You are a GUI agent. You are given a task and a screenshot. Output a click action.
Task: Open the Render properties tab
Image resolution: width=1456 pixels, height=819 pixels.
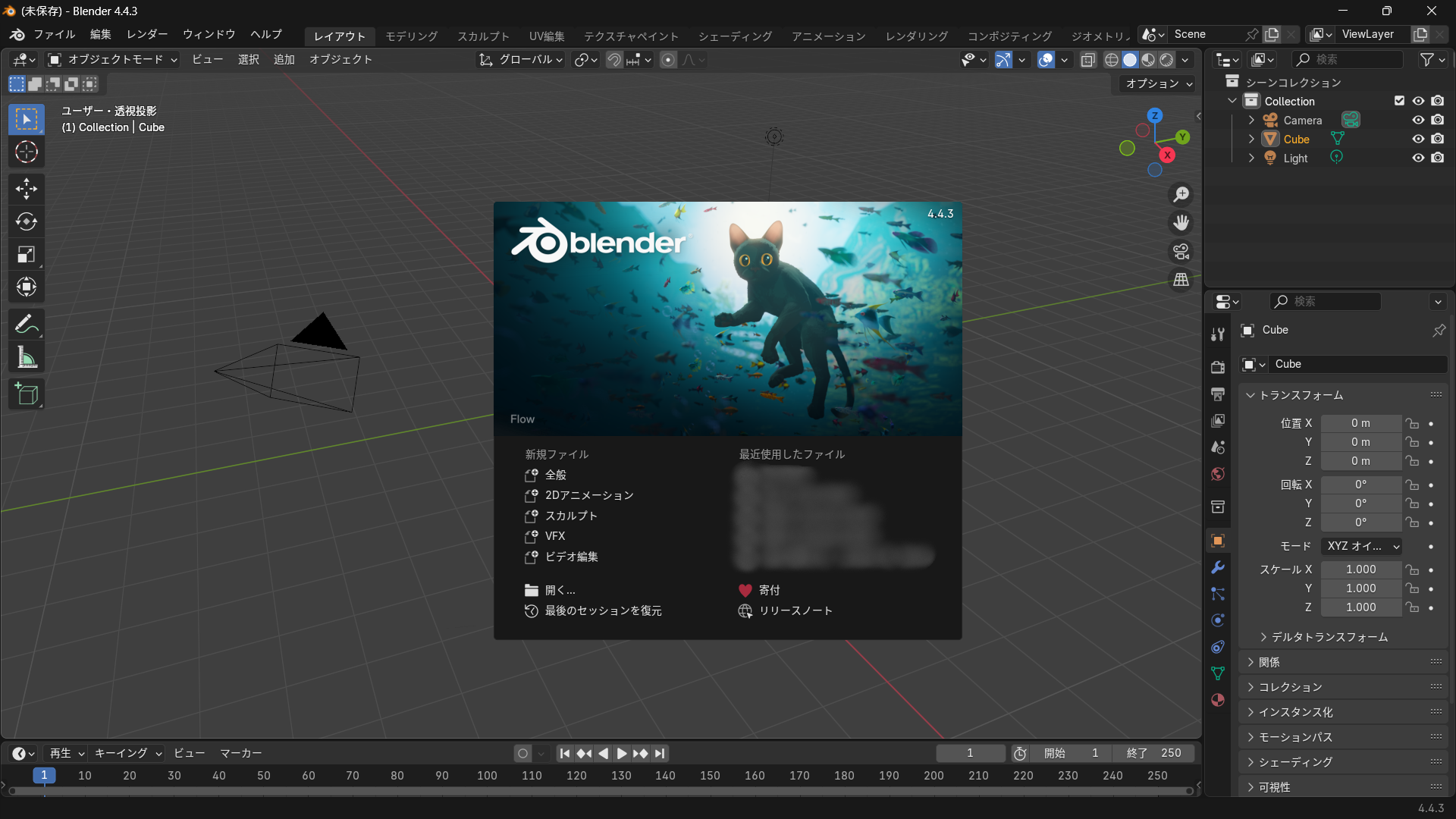point(1218,367)
